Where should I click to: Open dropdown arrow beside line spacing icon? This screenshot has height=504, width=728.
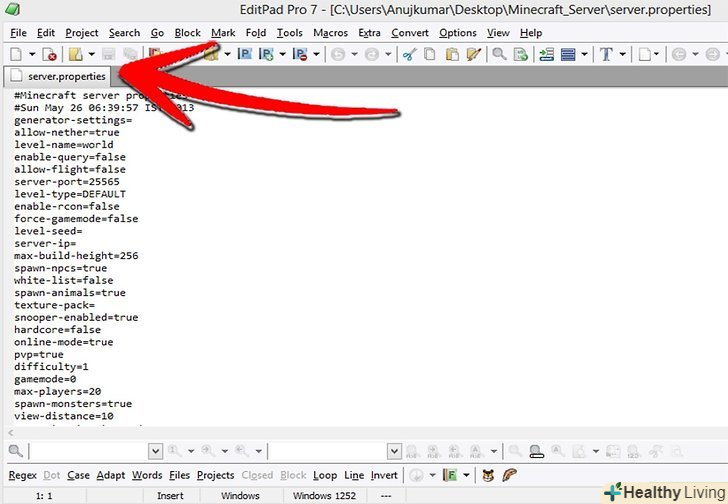click(x=584, y=54)
